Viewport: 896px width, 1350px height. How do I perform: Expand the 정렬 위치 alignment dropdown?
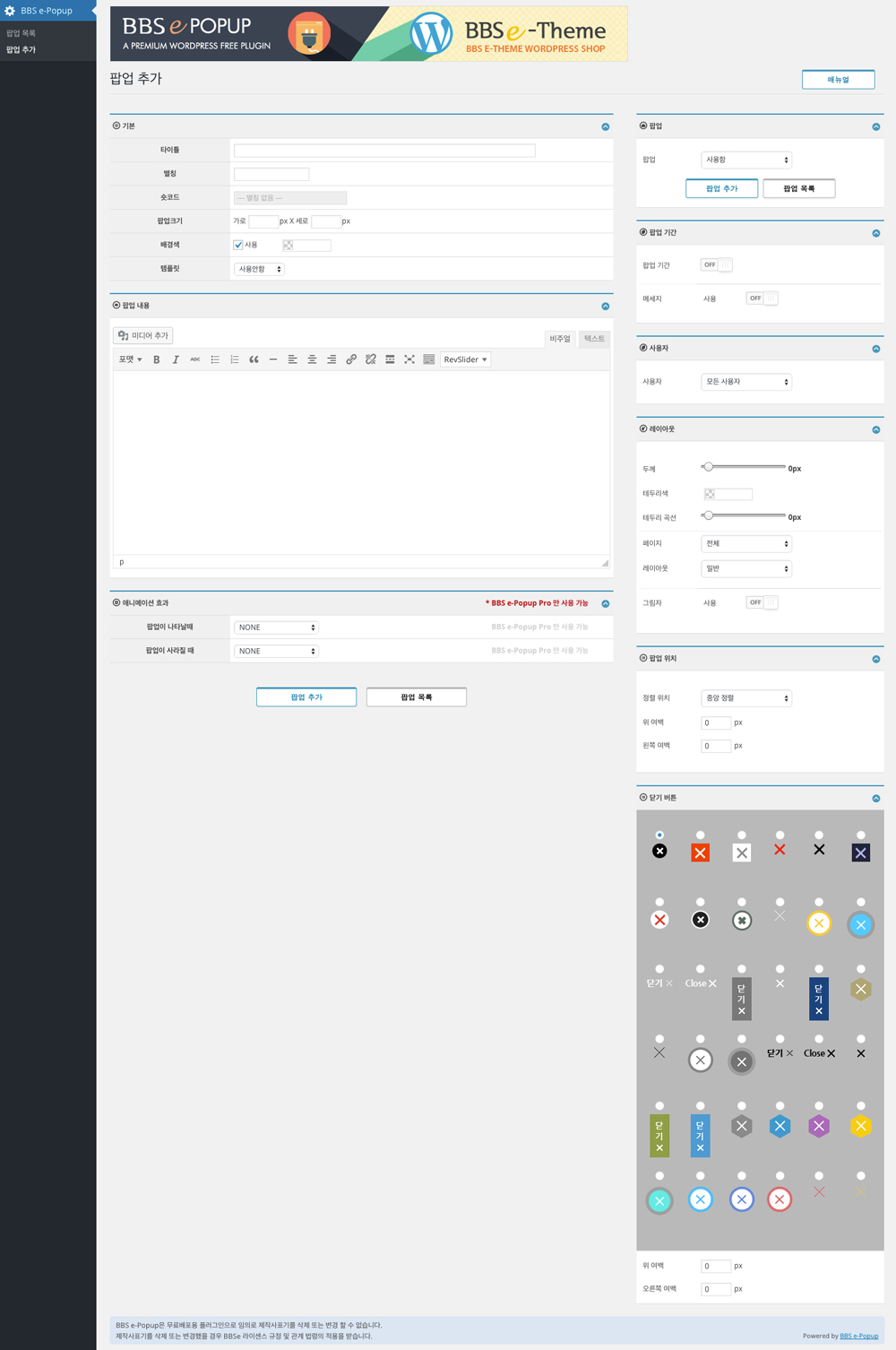[x=745, y=698]
